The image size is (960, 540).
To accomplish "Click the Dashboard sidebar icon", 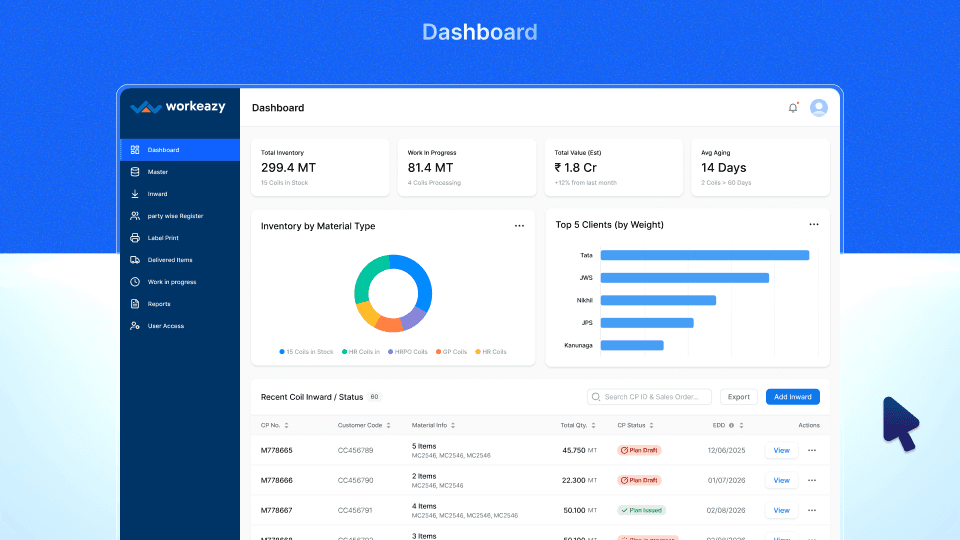I will [x=135, y=150].
